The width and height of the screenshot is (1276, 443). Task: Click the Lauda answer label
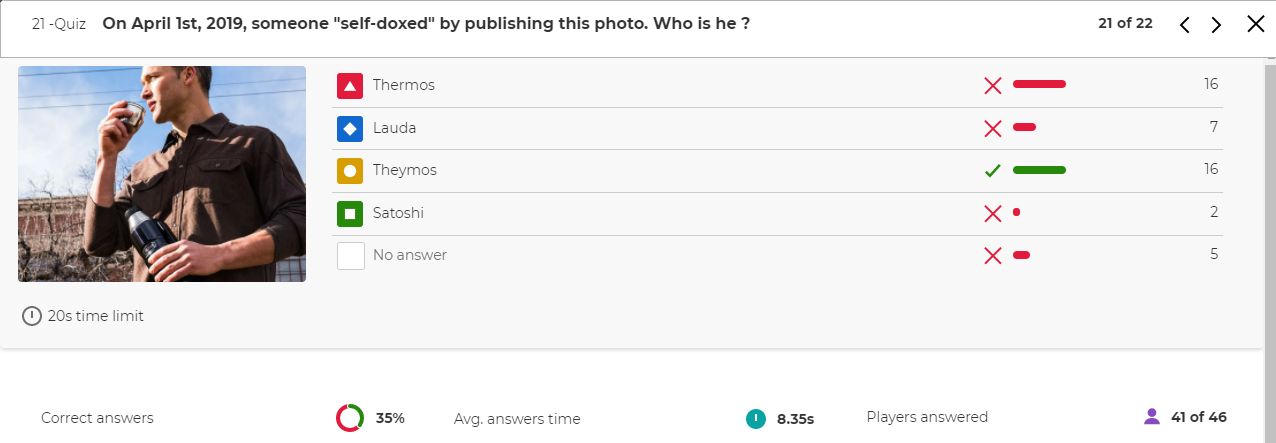point(394,128)
